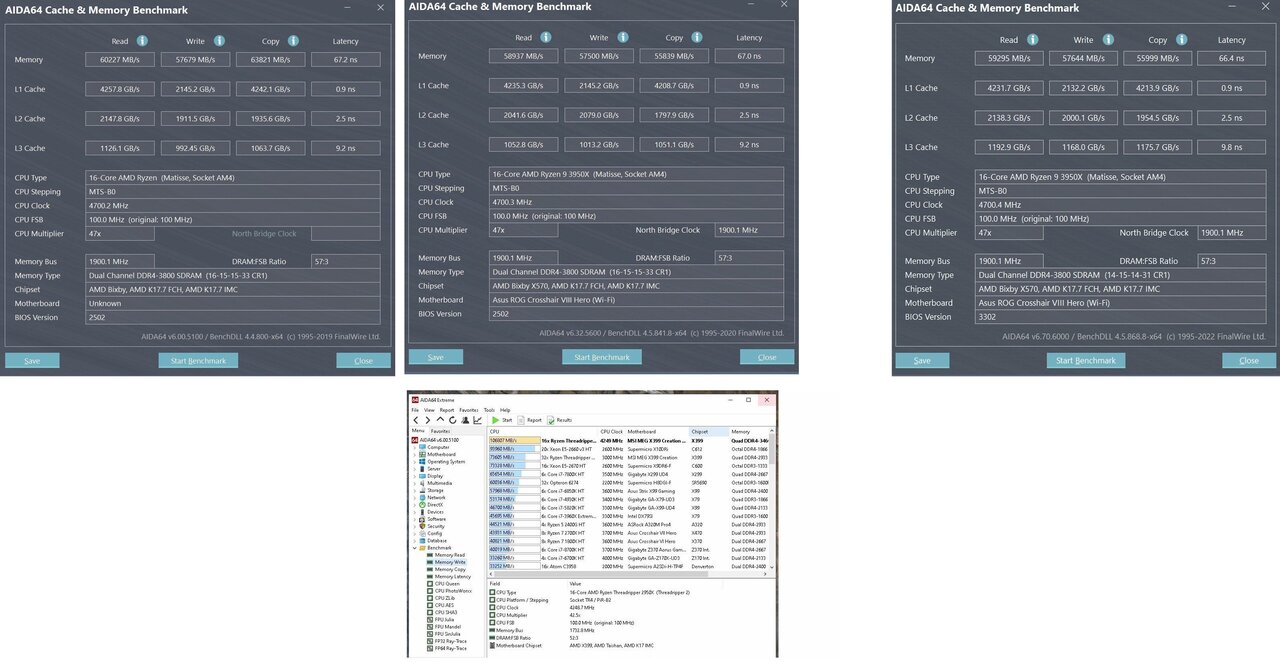
Task: Open the Tools menu in AIDA64 Extreme
Action: pyautogui.click(x=489, y=410)
